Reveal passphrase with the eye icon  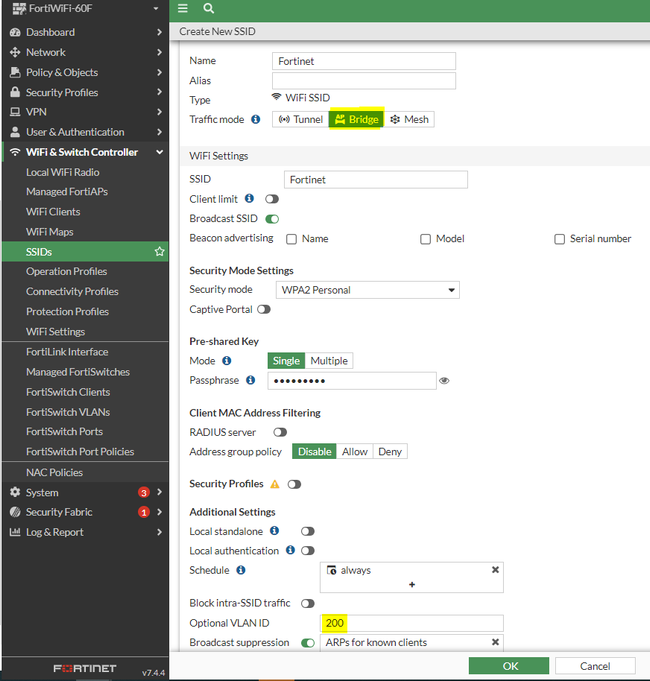pyautogui.click(x=444, y=380)
